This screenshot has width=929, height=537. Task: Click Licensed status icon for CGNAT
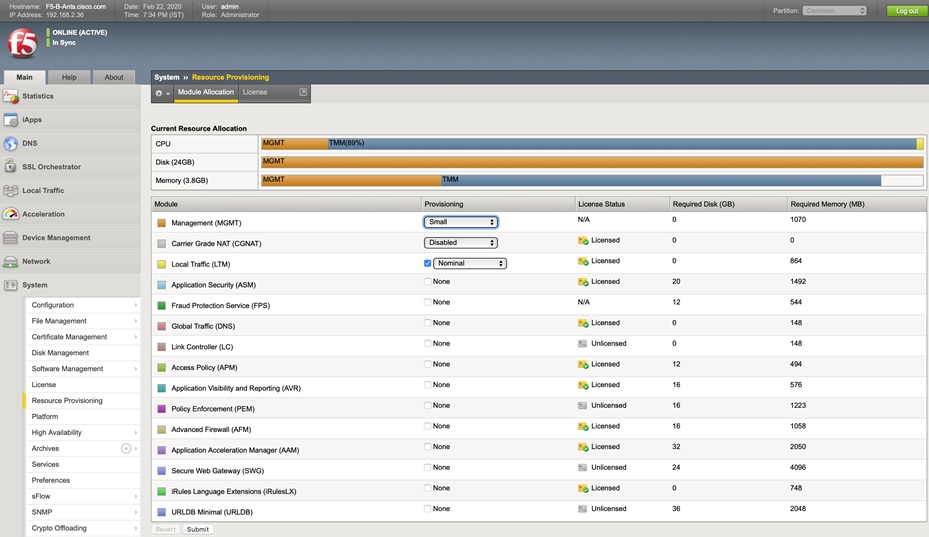pyautogui.click(x=583, y=241)
